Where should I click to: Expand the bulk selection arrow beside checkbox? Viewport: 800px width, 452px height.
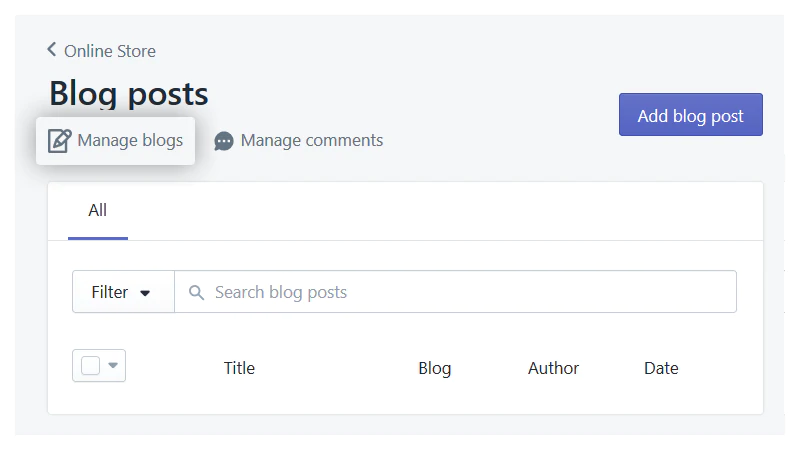pos(113,366)
